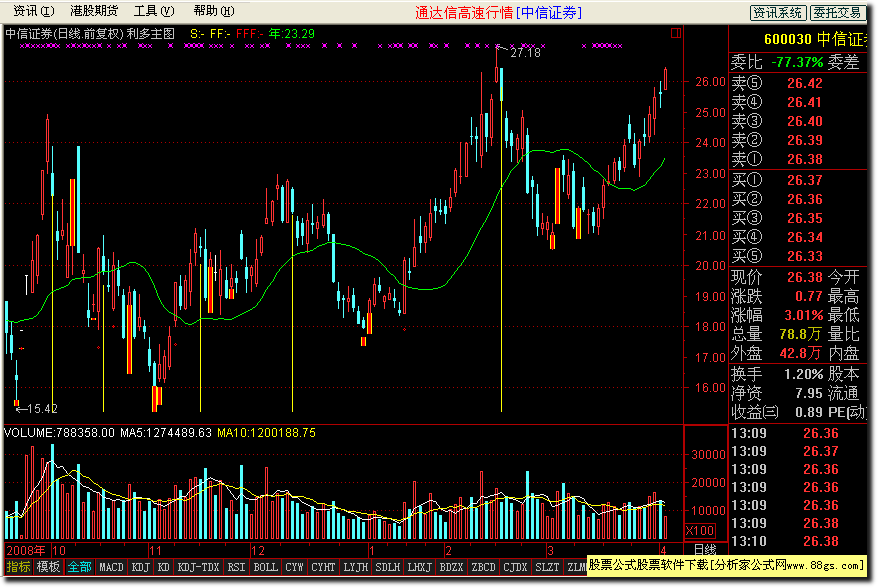Switch to the SLZT indicator
The height and width of the screenshot is (588, 879).
547,567
